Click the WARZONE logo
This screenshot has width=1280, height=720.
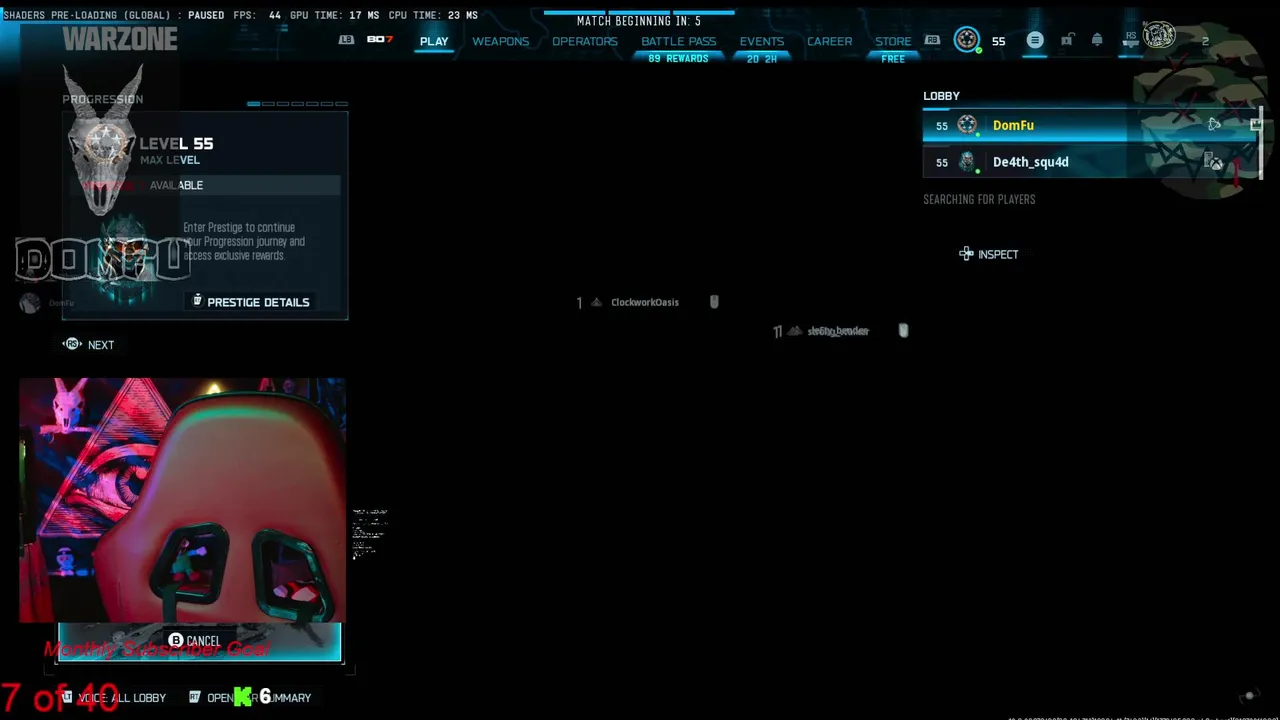(x=120, y=39)
